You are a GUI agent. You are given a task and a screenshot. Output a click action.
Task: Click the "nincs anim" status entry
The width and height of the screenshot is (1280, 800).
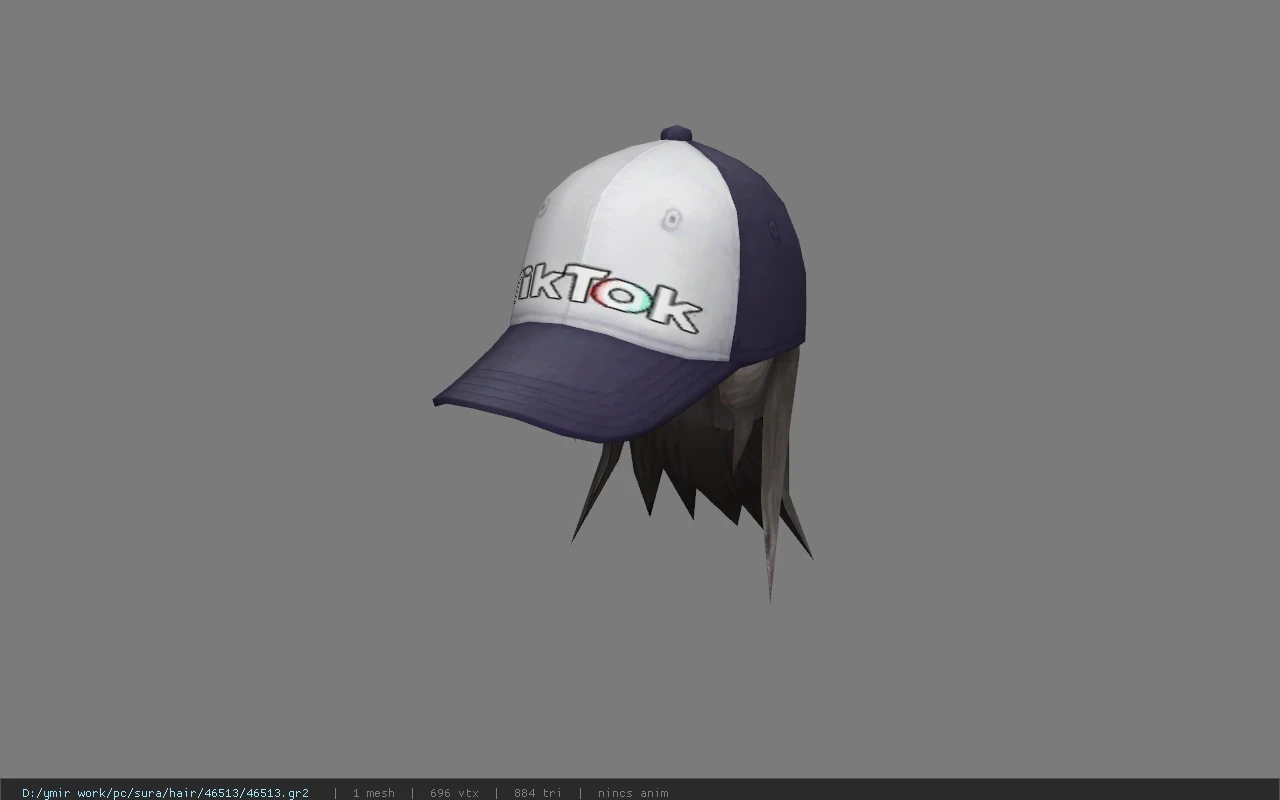point(633,793)
